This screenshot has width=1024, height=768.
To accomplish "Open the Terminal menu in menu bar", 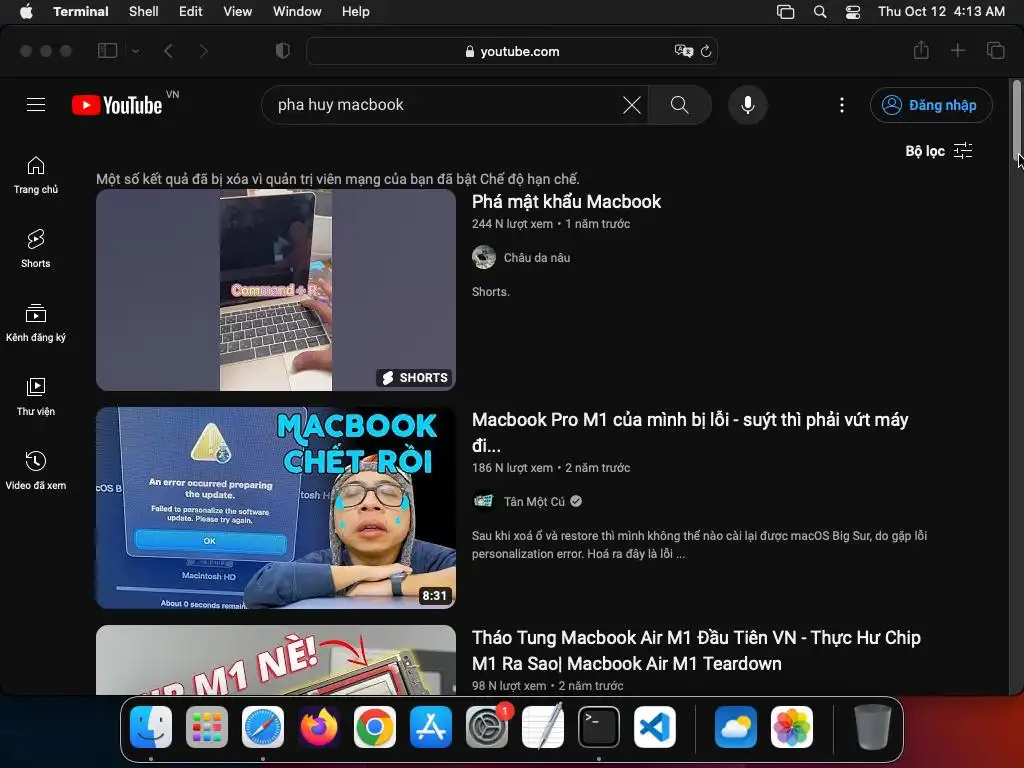I will pyautogui.click(x=81, y=12).
